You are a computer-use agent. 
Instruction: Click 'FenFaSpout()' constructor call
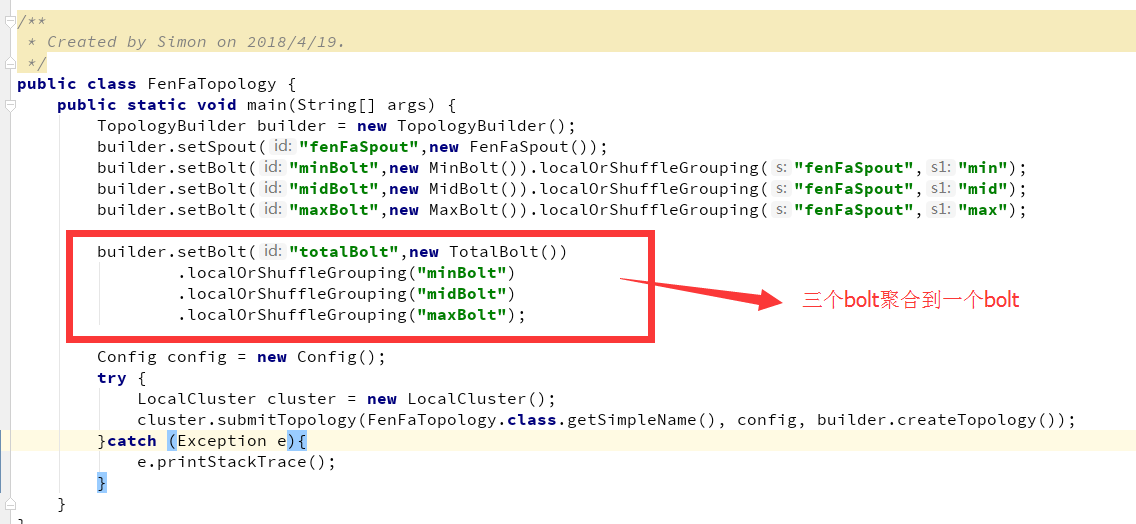532,147
